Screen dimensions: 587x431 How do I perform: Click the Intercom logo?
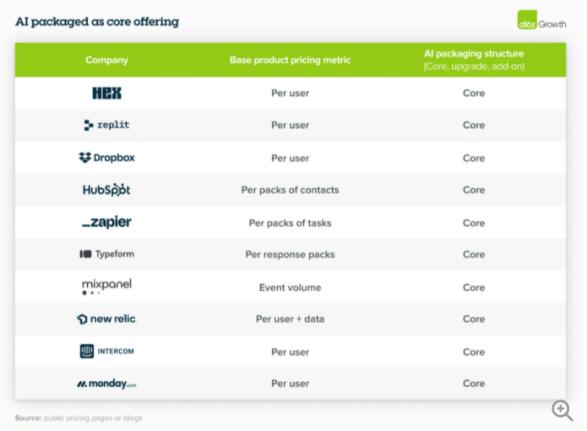tap(107, 351)
